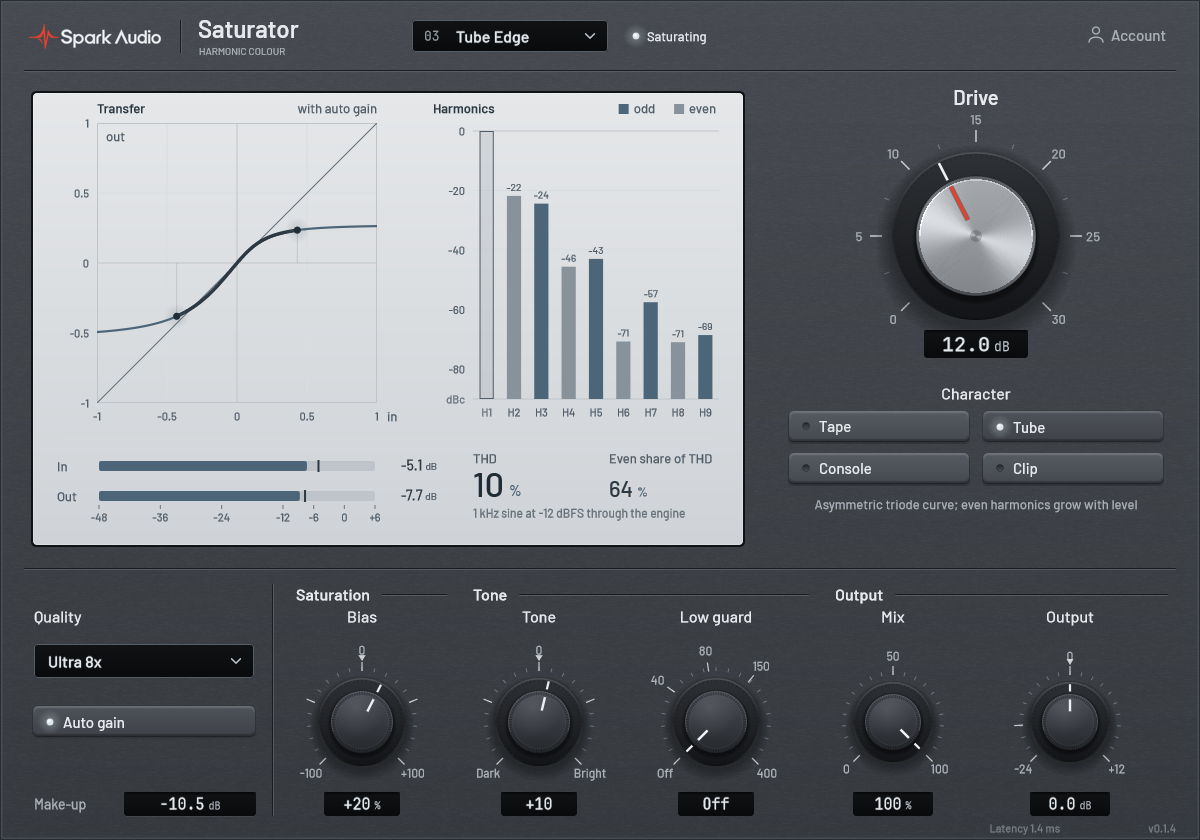This screenshot has height=840, width=1200.
Task: Open the Tube Edge preset dropdown
Action: [510, 37]
